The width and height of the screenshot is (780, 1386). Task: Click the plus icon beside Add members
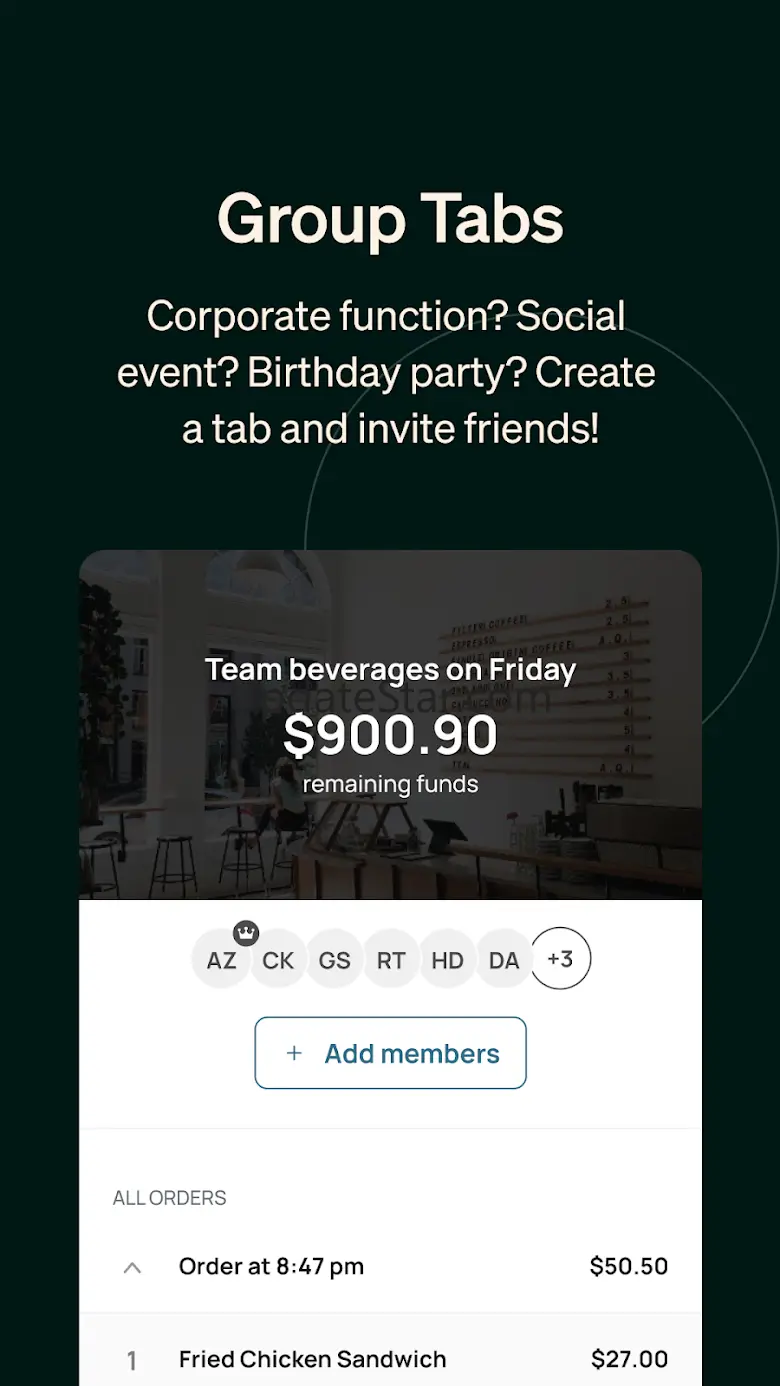pos(294,1053)
